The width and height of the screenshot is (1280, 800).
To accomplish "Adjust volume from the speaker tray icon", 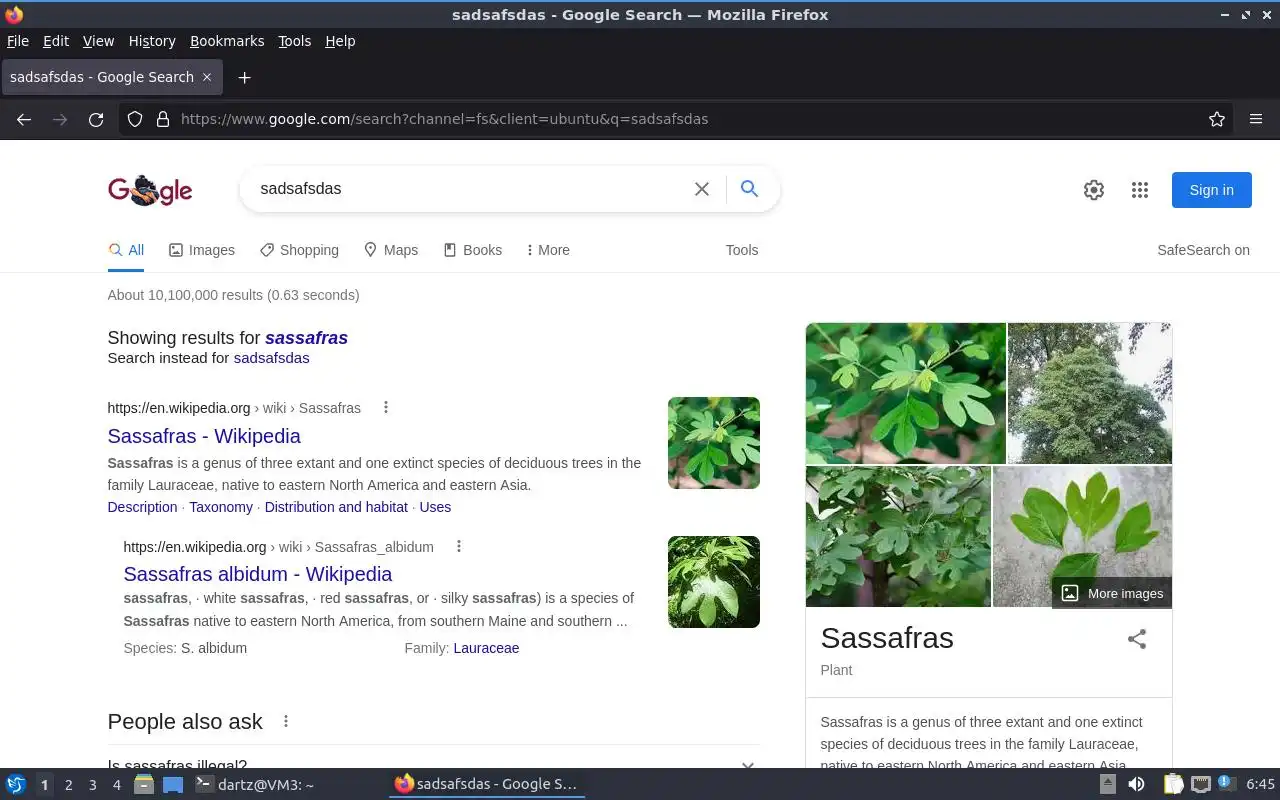I will pyautogui.click(x=1137, y=785).
